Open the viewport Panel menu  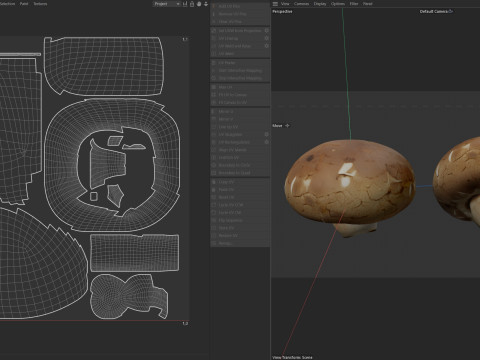368,4
